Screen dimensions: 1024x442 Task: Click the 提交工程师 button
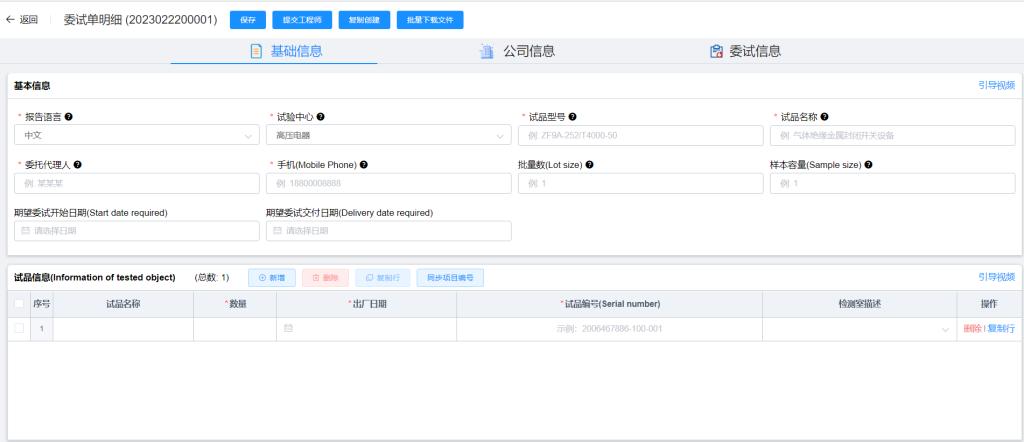pyautogui.click(x=303, y=20)
